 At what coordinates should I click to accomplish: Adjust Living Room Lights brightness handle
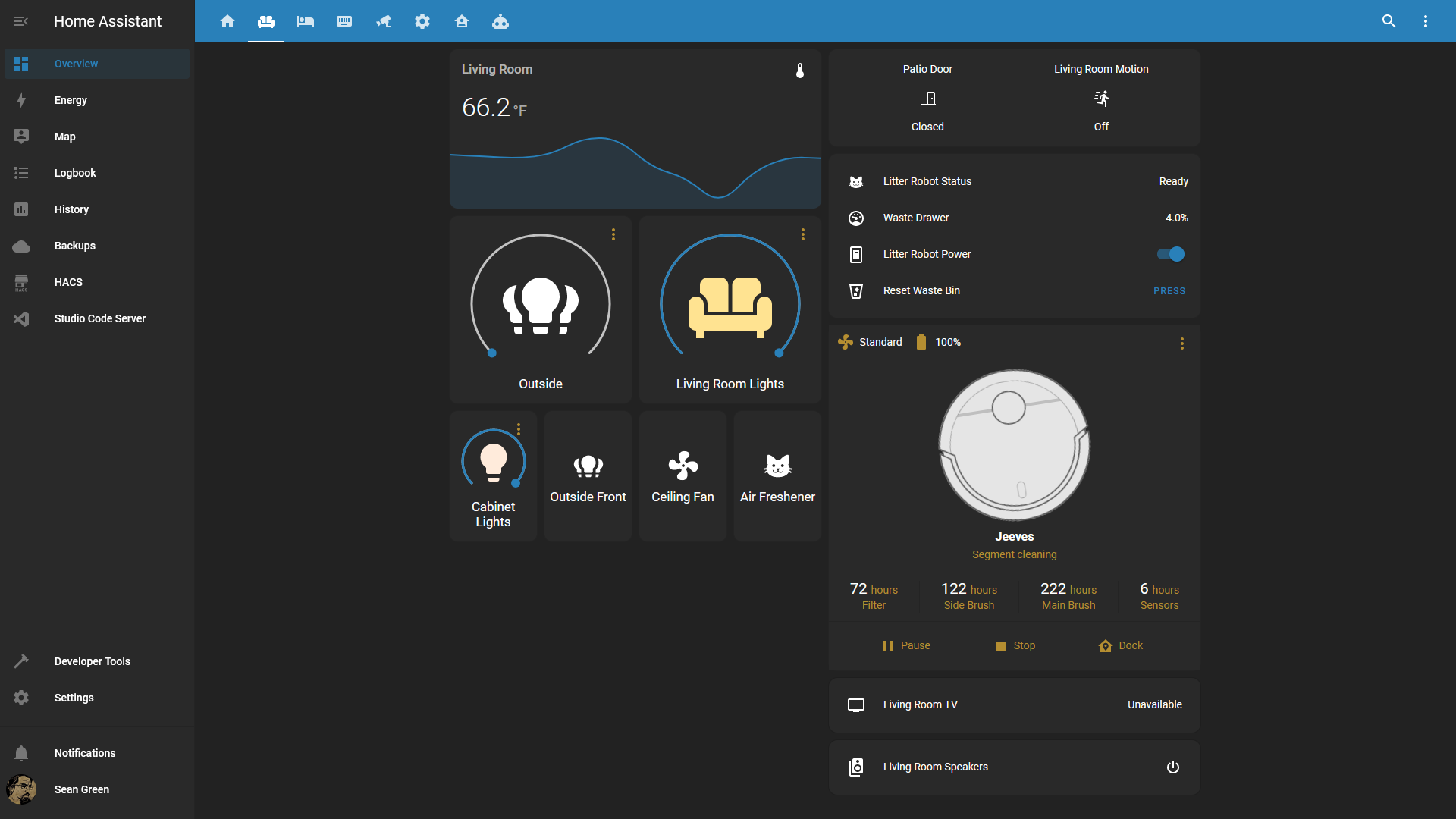tap(779, 353)
